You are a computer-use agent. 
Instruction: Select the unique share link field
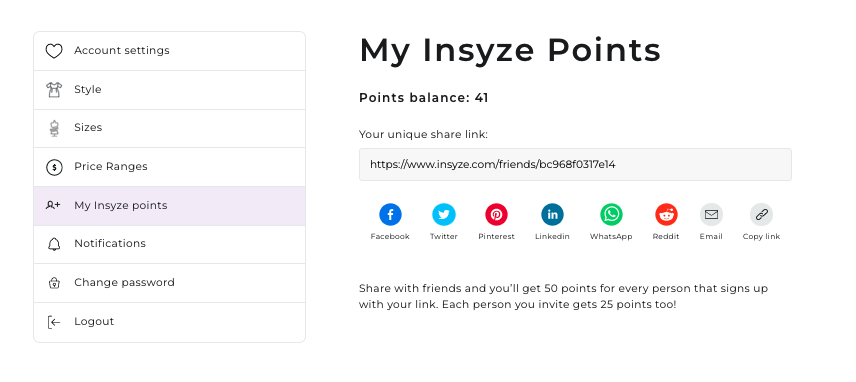tap(575, 164)
